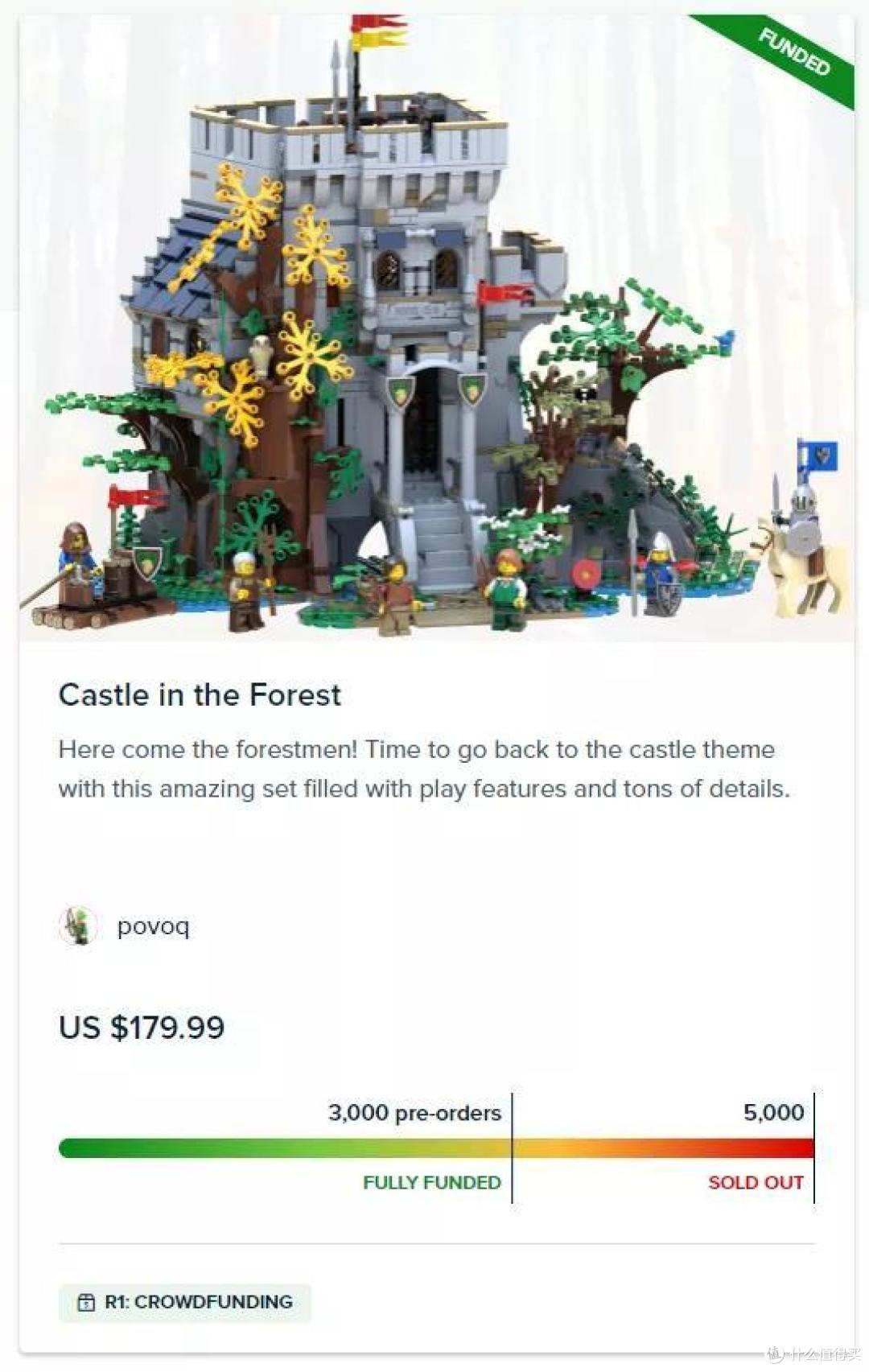
Task: Click the povoq designer avatar icon
Action: (x=79, y=925)
